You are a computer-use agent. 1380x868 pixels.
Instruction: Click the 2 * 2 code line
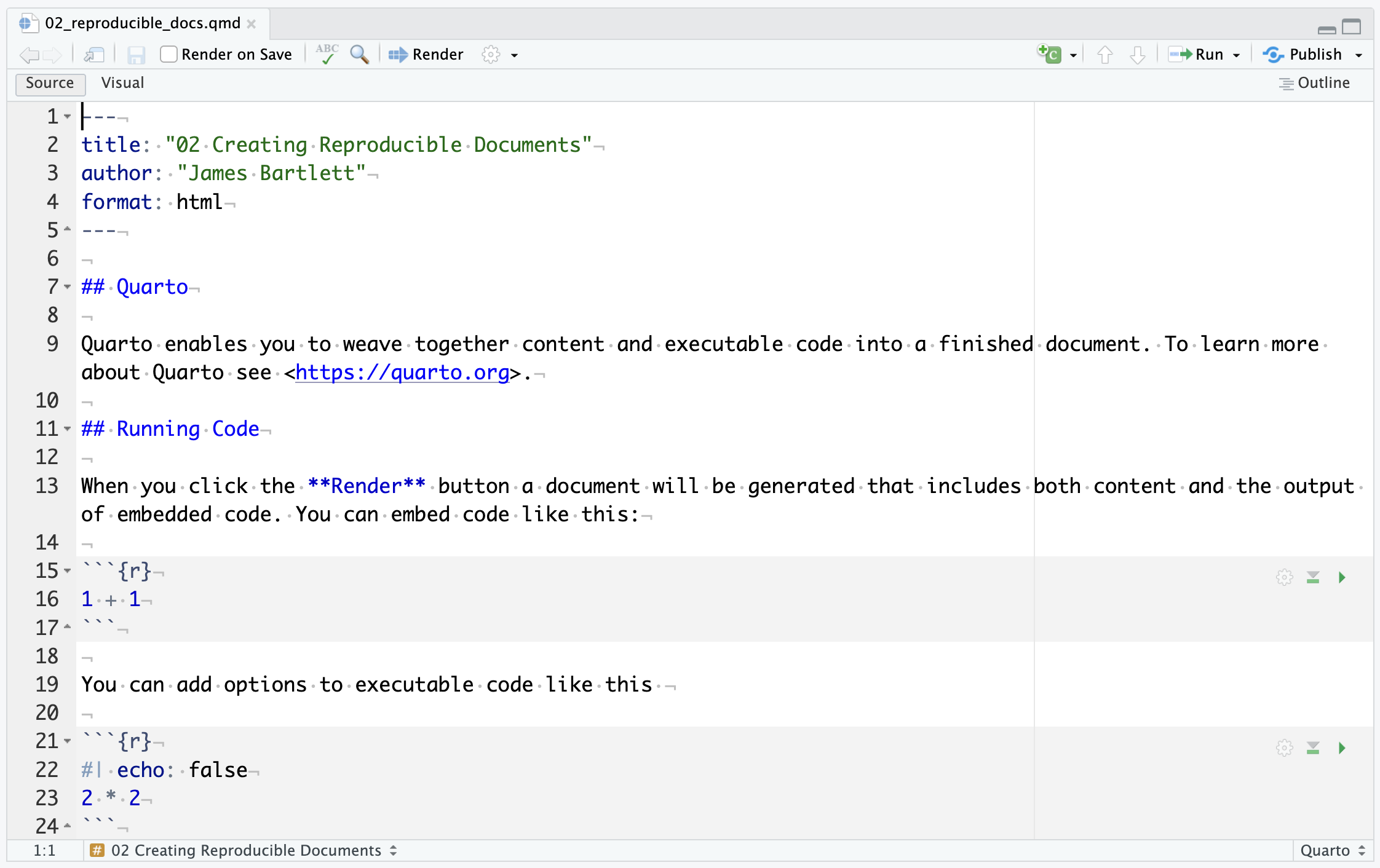coord(111,798)
